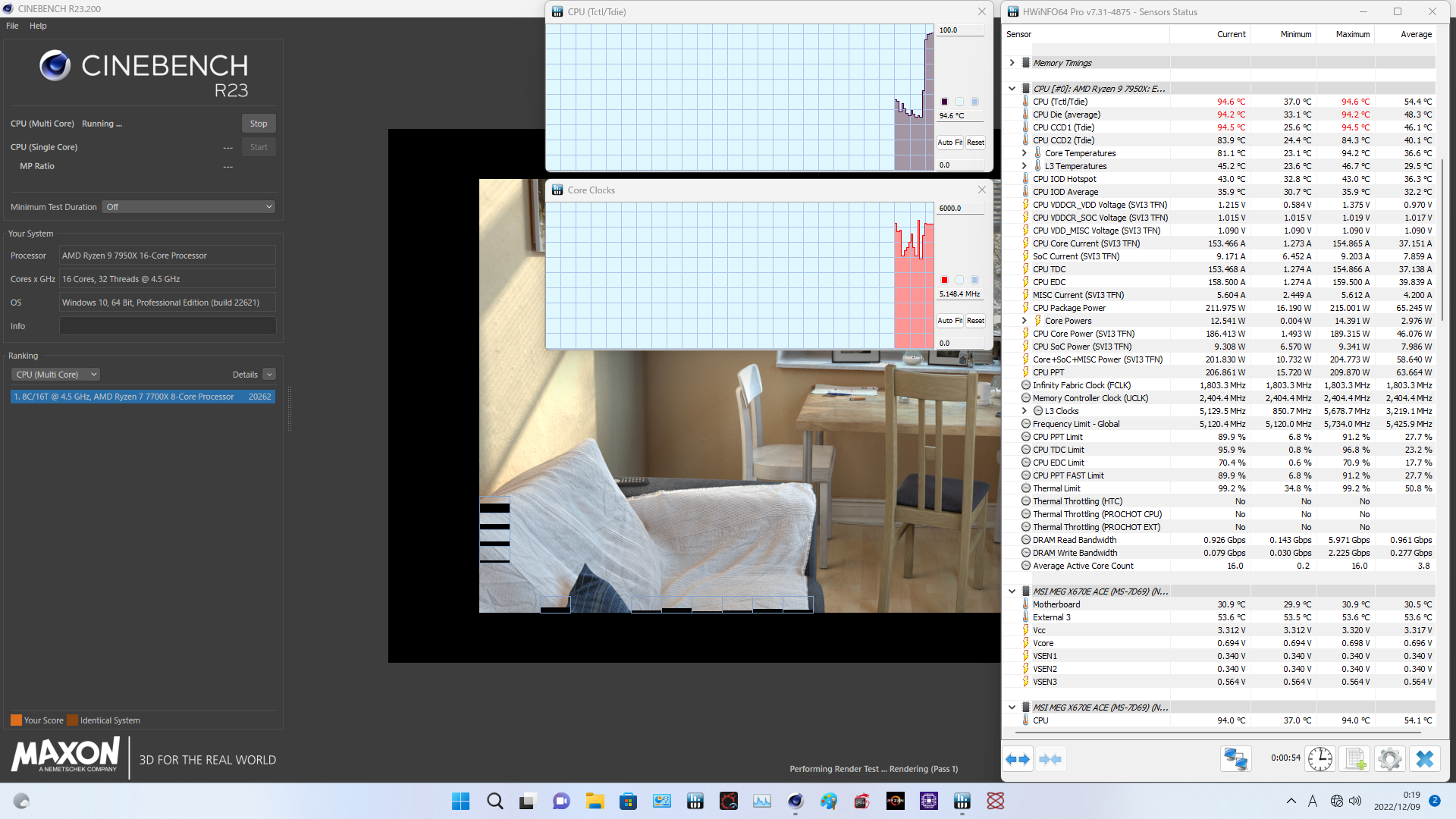Open the CPU (Multi Core) ranking dropdown
The width and height of the screenshot is (1456, 819).
(x=55, y=375)
